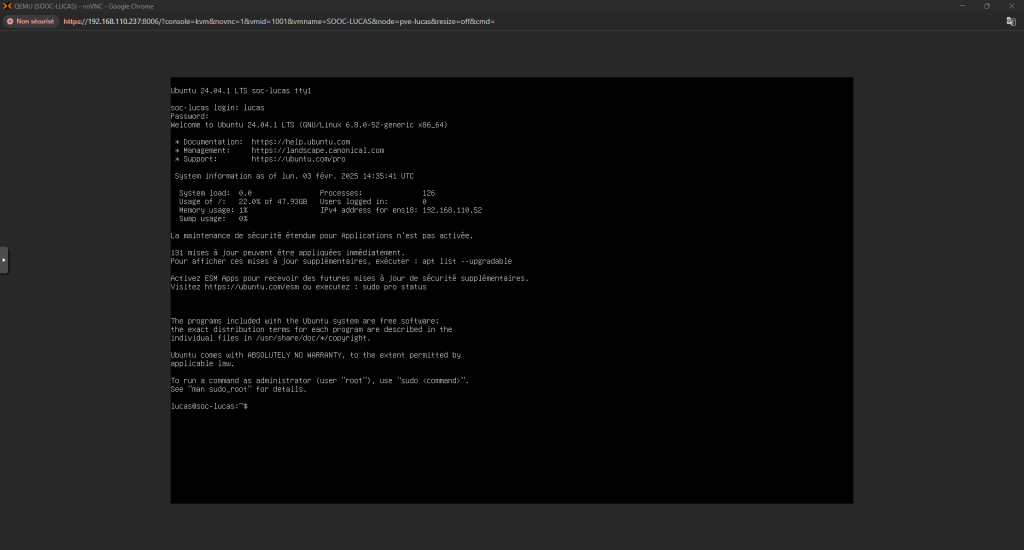The width and height of the screenshot is (1024, 550).
Task: Click the Google Translate icon in address bar
Action: click(x=1011, y=21)
